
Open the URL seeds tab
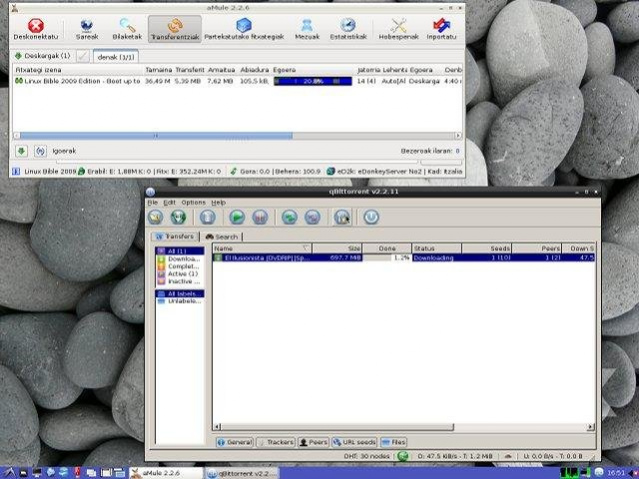354,441
